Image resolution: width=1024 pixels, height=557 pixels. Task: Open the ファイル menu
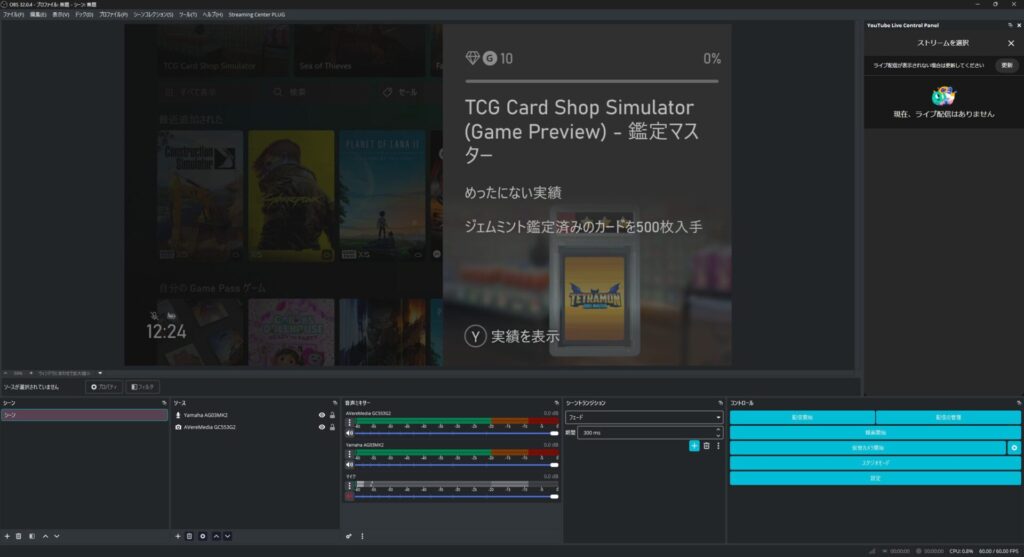click(x=13, y=15)
